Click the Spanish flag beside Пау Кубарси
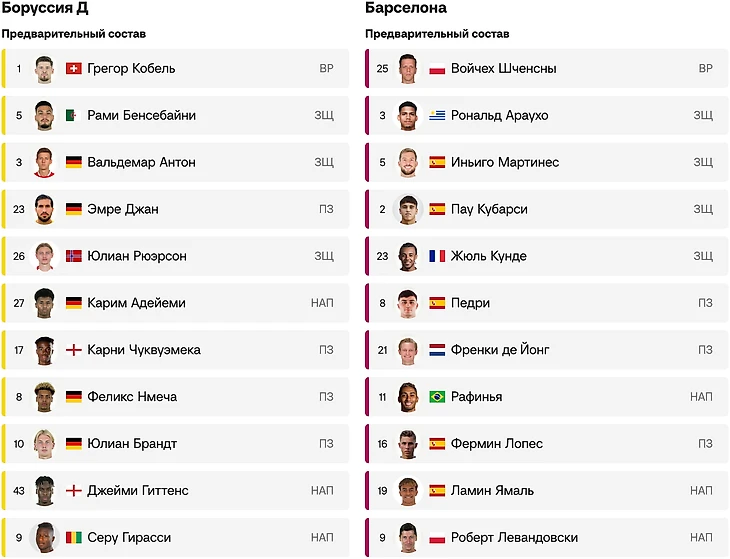The image size is (730, 559). [x=437, y=210]
